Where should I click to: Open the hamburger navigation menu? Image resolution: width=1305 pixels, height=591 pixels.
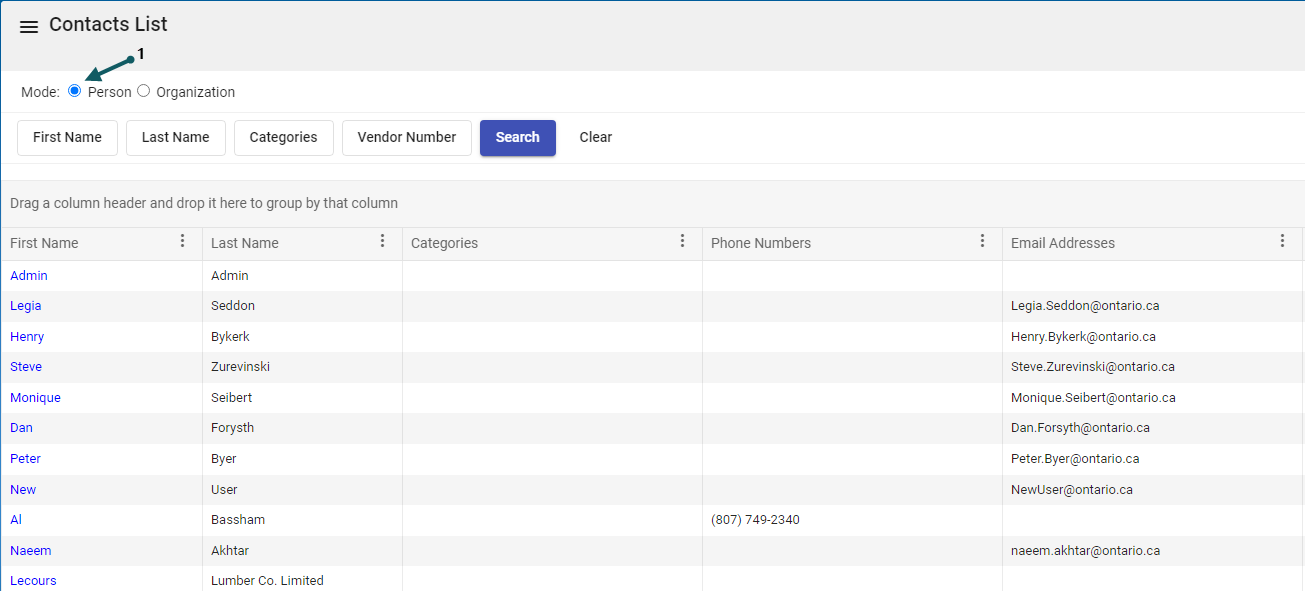pyautogui.click(x=29, y=27)
